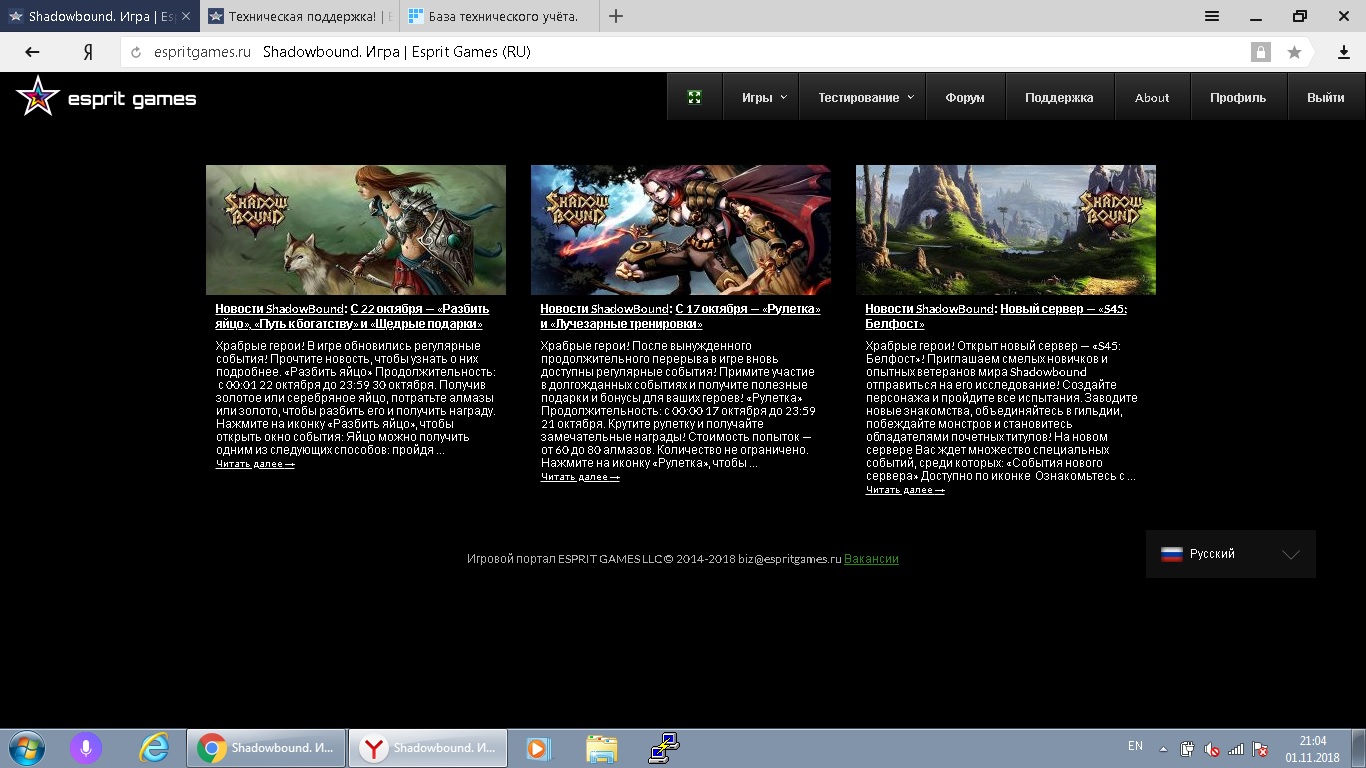Reload the page with refresh icon
The image size is (1366, 768).
coord(136,52)
